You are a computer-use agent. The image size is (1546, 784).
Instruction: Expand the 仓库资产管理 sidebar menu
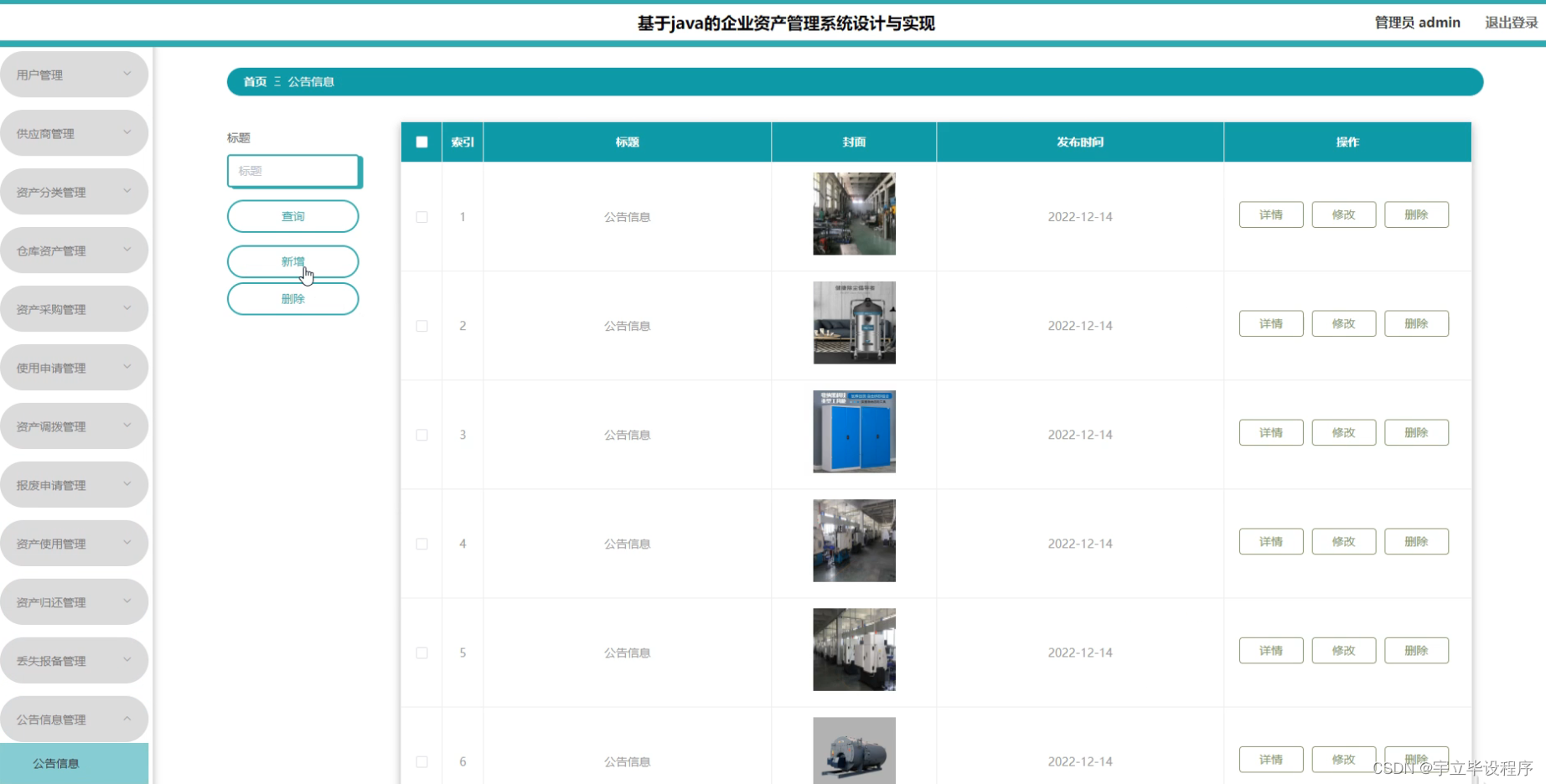pos(74,250)
